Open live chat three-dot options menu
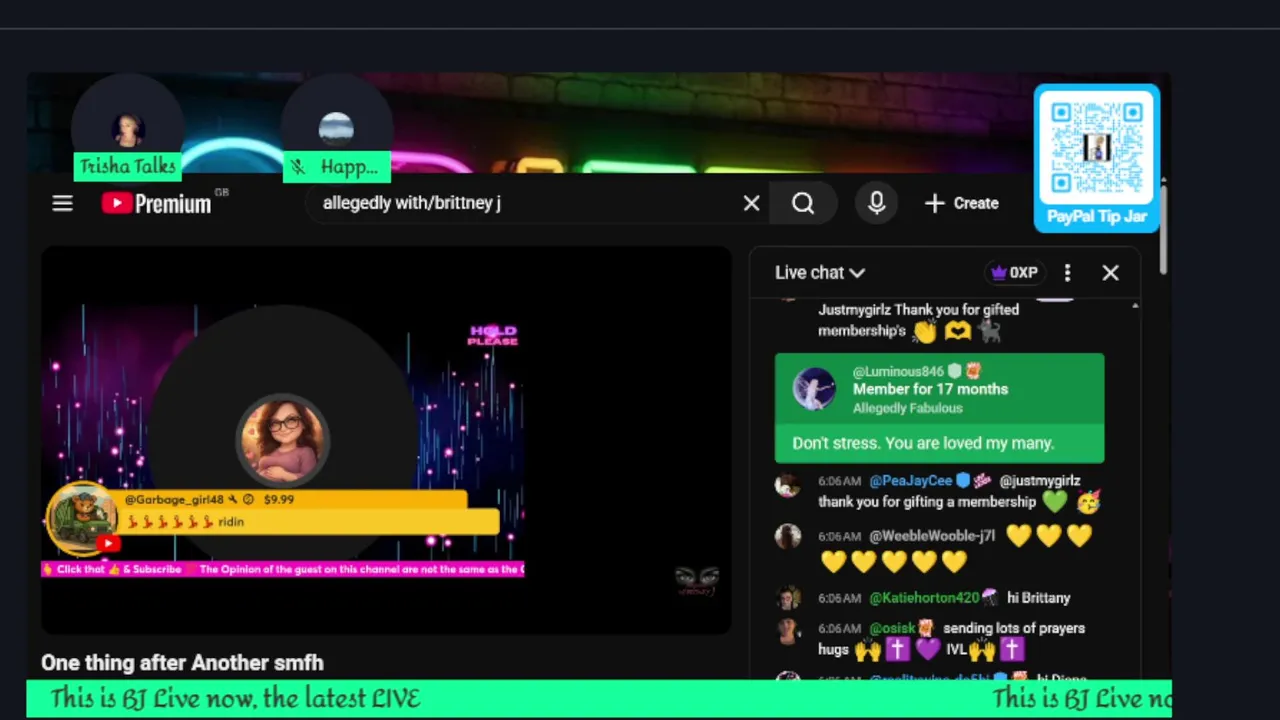The height and width of the screenshot is (720, 1280). [1067, 272]
